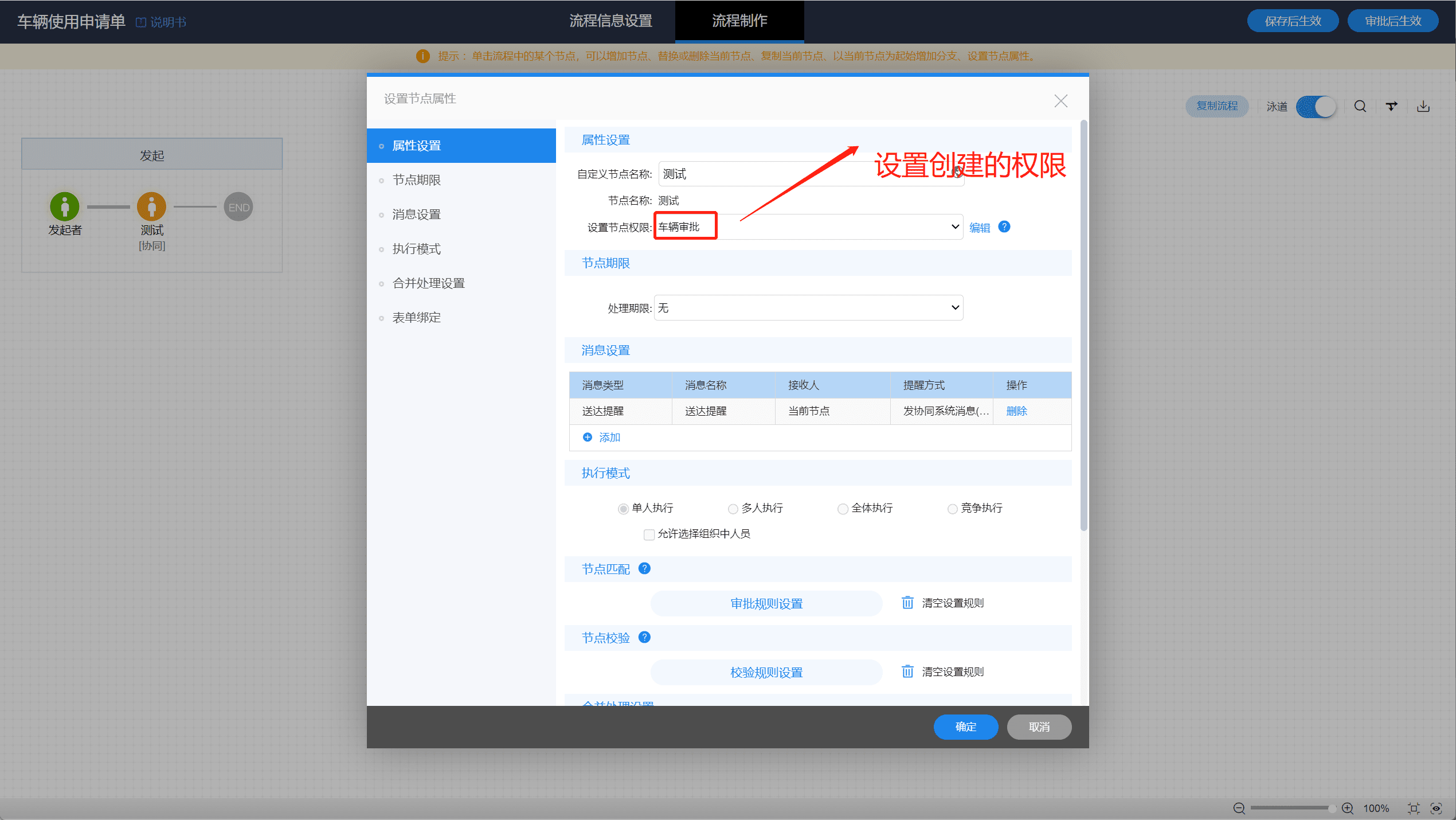1456x820 pixels.
Task: Click the help icon beside 节点校验
Action: [x=644, y=638]
